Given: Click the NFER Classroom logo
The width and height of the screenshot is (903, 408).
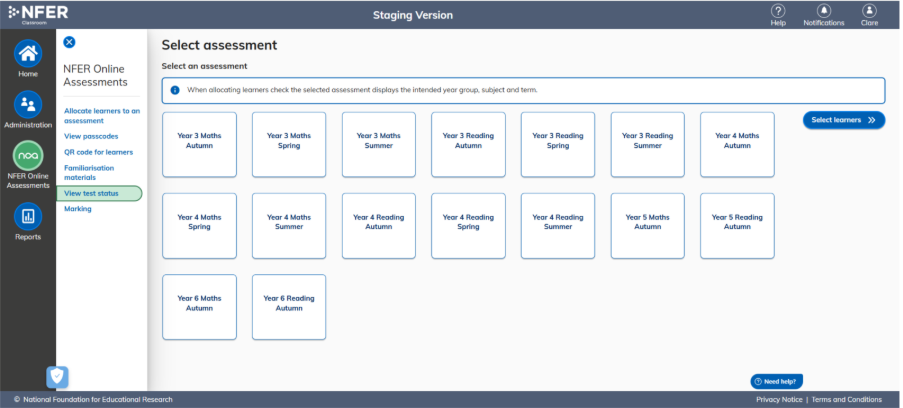Looking at the screenshot, I should coord(38,14).
